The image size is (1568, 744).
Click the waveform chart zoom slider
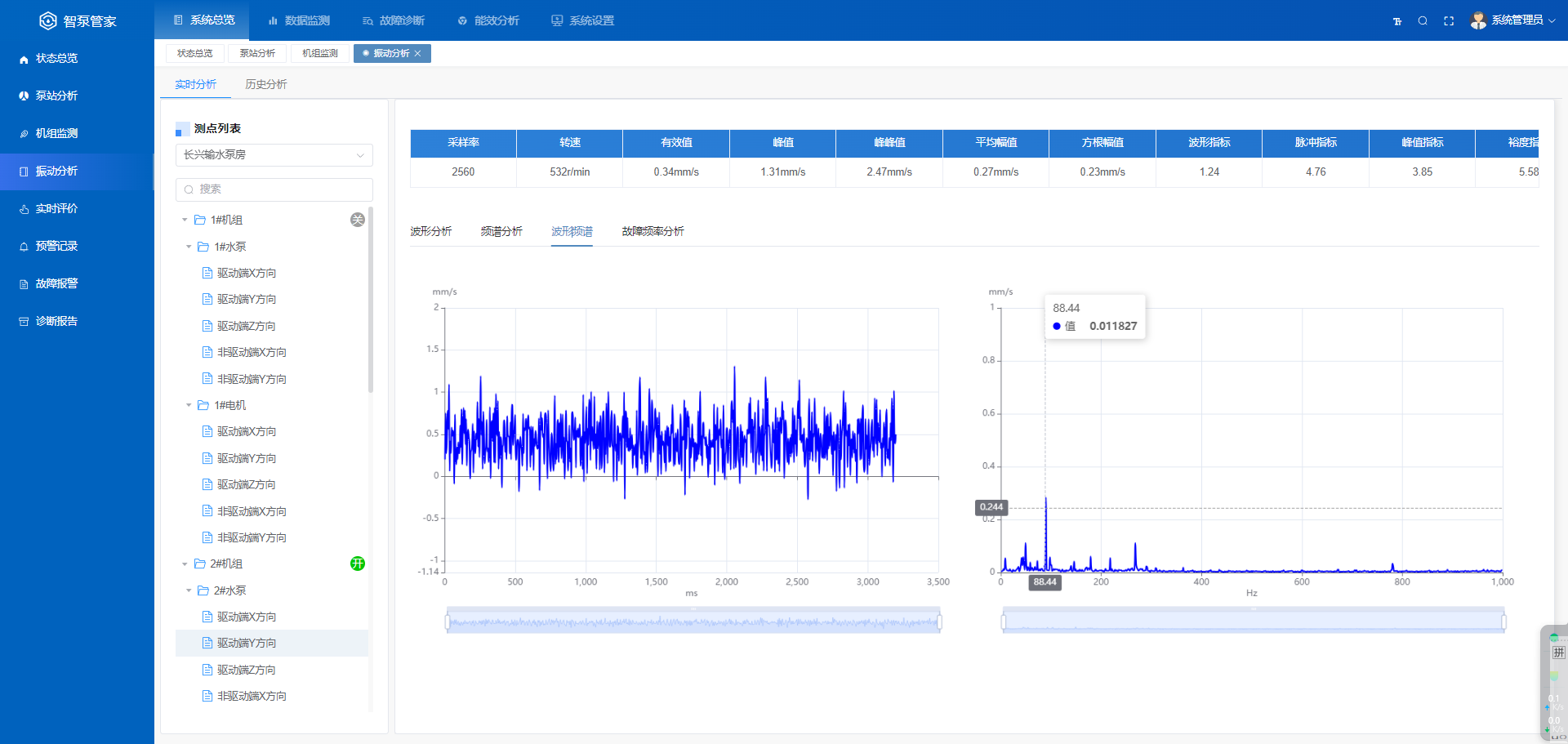[693, 622]
